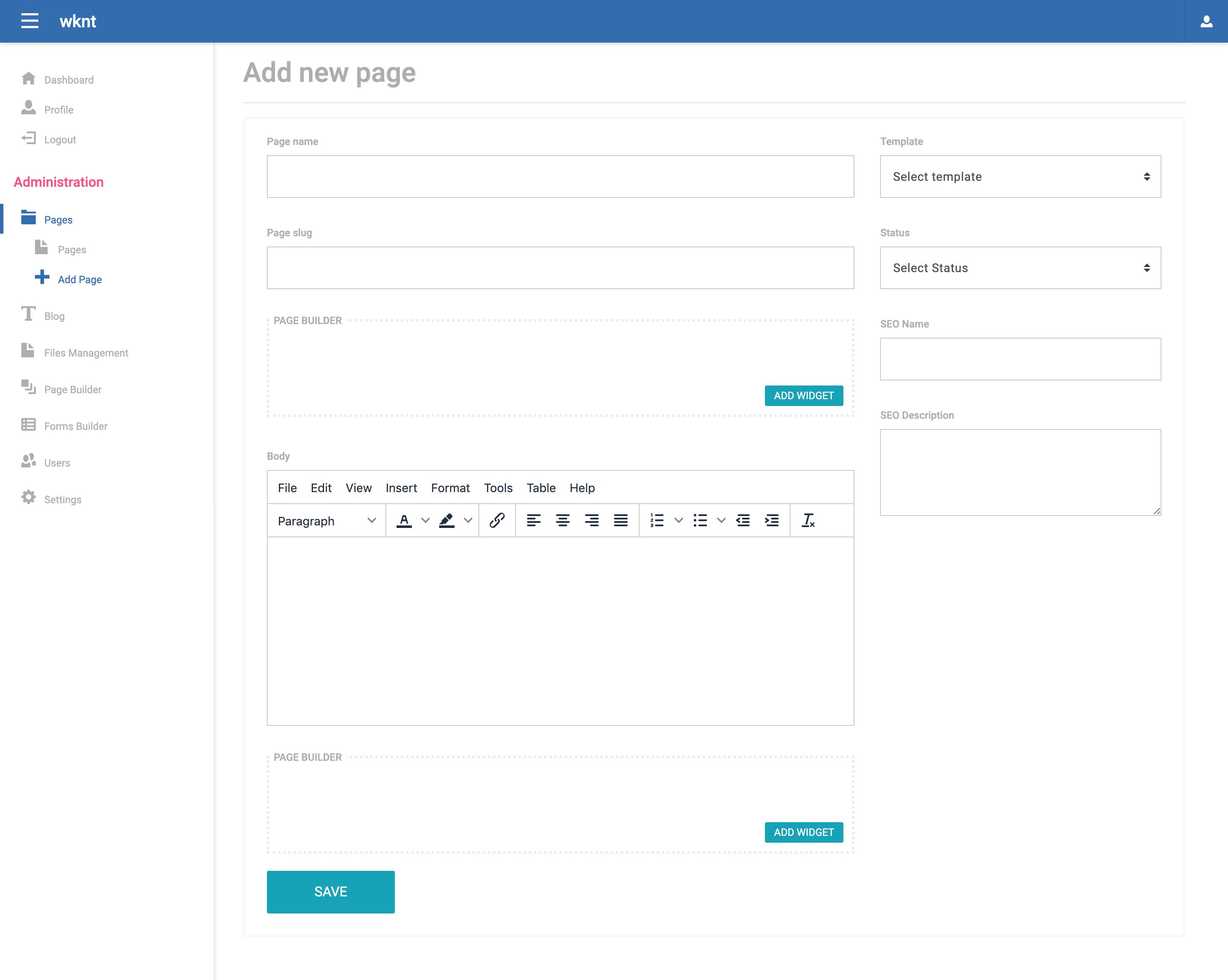The width and height of the screenshot is (1228, 980).
Task: Expand the highlight color options arrow
Action: [x=468, y=521]
